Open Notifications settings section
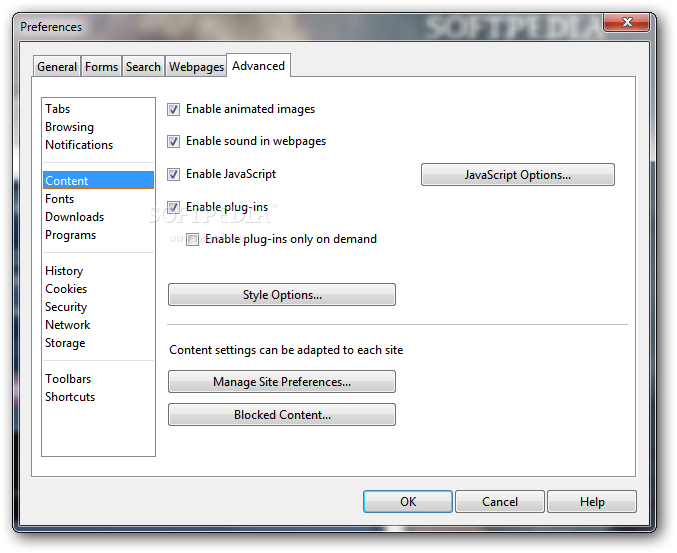Image resolution: width=677 pixels, height=553 pixels. pos(98,145)
